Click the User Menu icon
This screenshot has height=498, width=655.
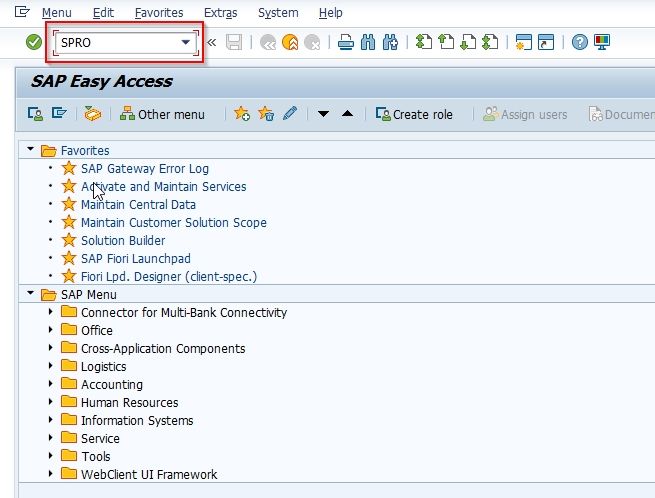point(35,114)
